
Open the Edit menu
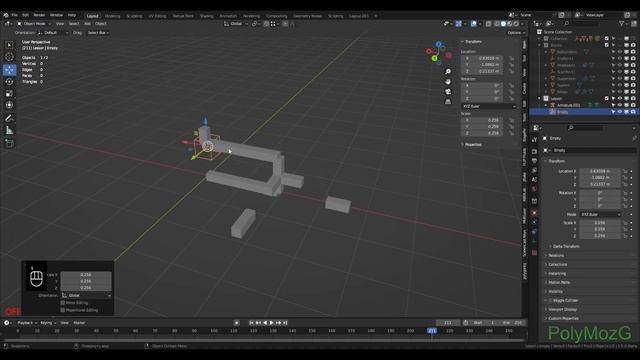click(25, 15)
